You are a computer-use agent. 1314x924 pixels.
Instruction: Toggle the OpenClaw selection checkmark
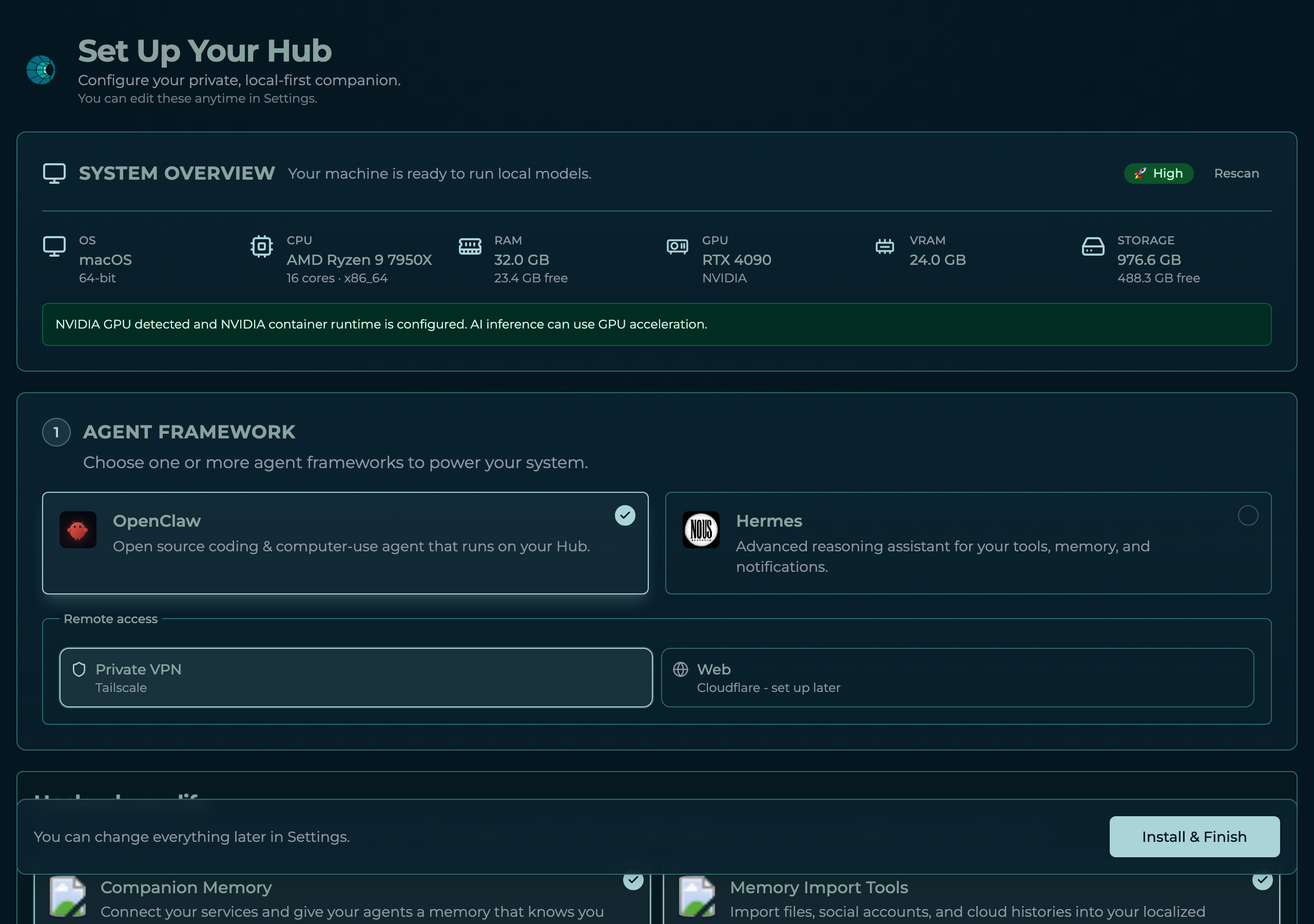[625, 515]
